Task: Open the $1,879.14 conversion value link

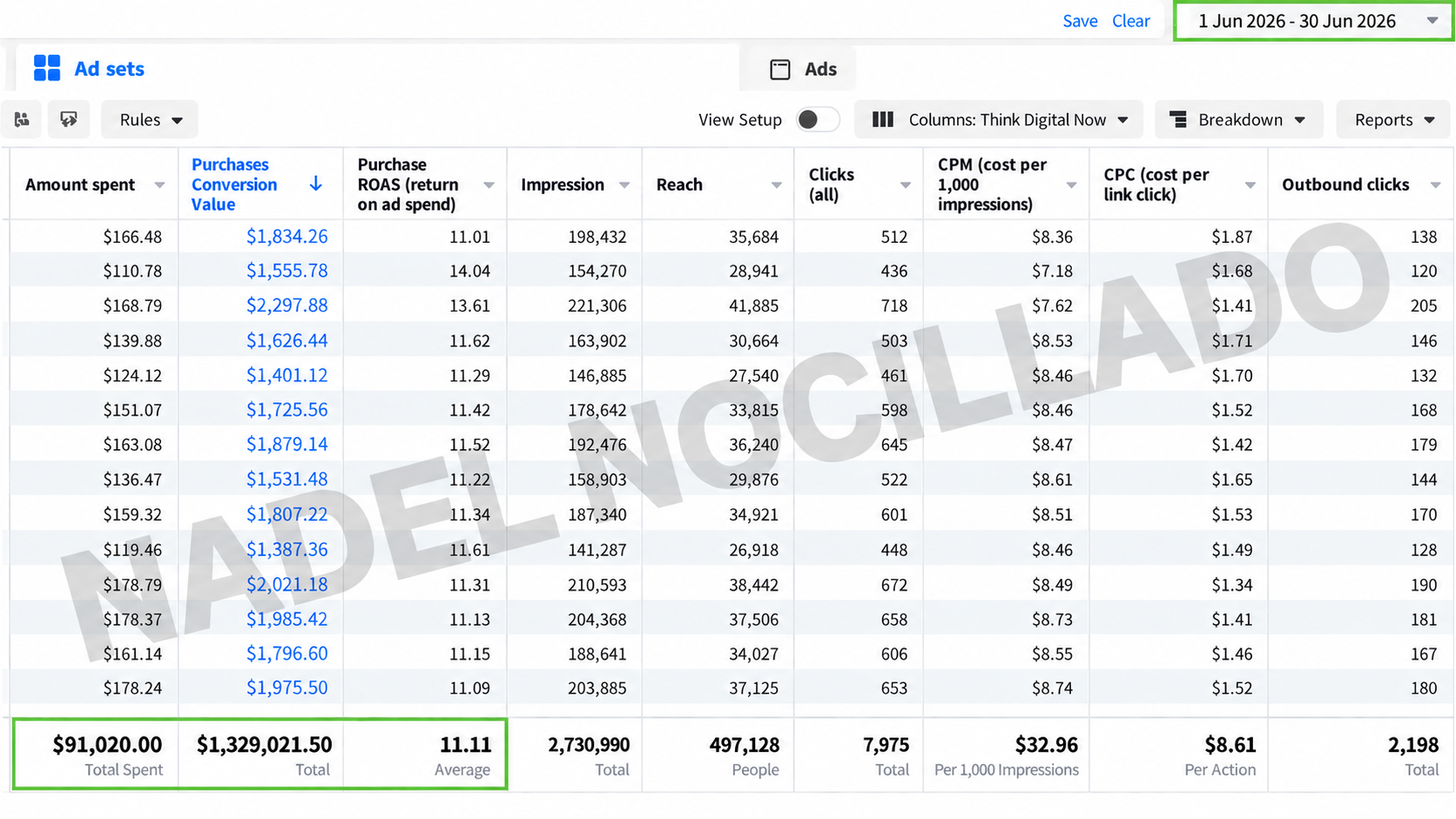Action: [286, 444]
